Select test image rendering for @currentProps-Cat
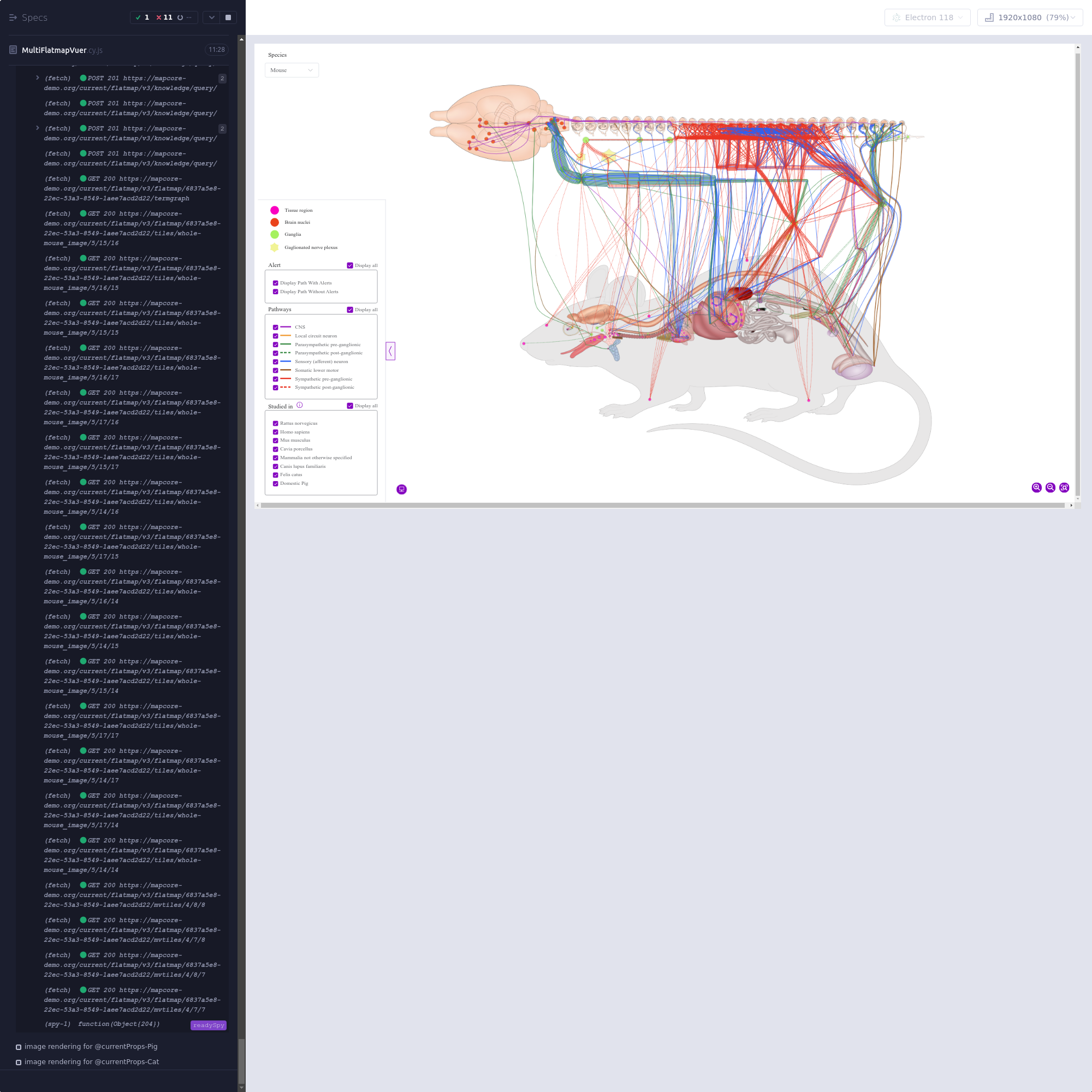Viewport: 1092px width, 1092px height. click(92, 1061)
